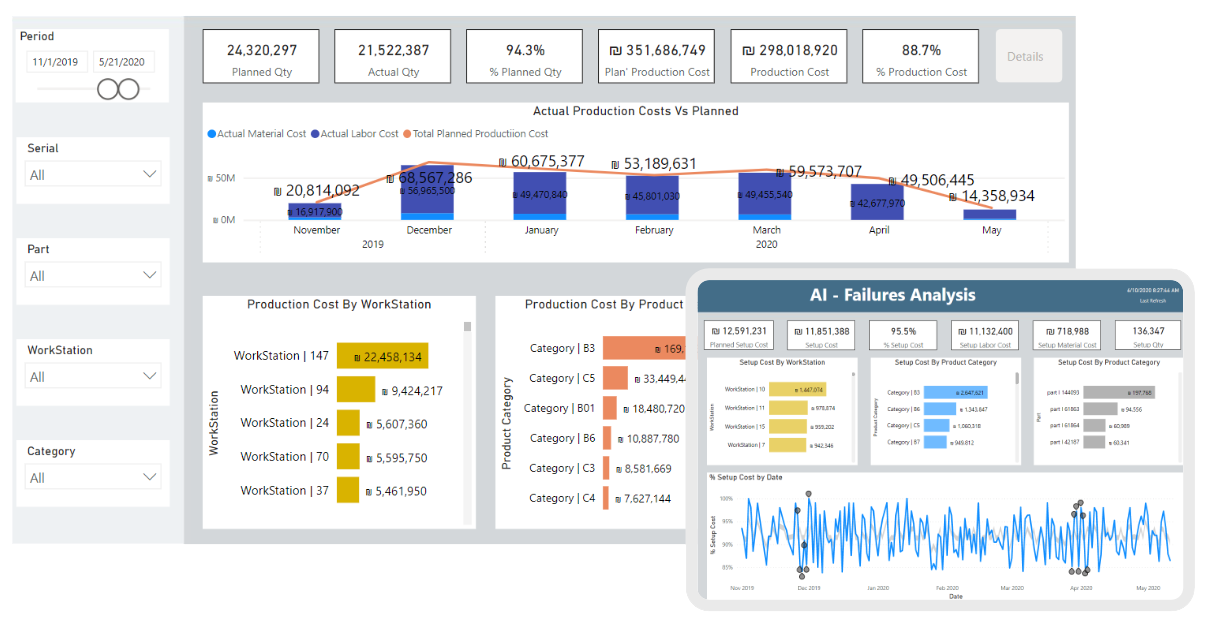Viewport: 1208px width, 620px height.
Task: Click the blue Category | B7 setup cost bar
Action: (x=935, y=442)
